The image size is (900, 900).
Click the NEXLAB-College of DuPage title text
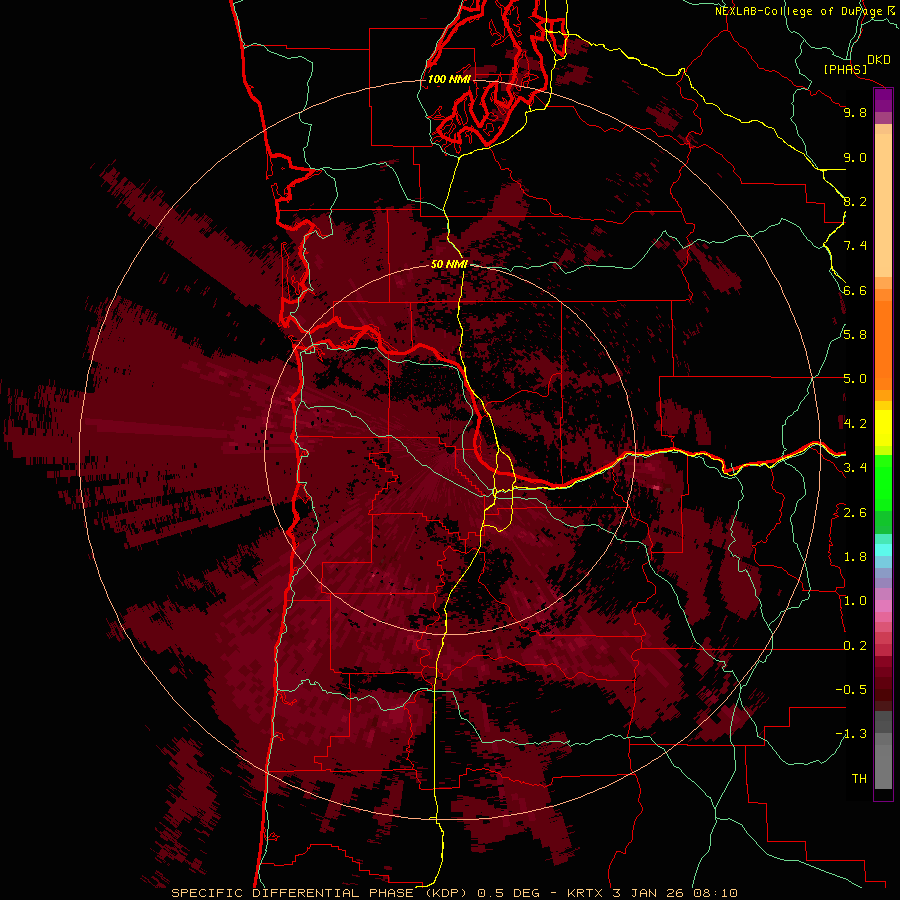(x=804, y=11)
